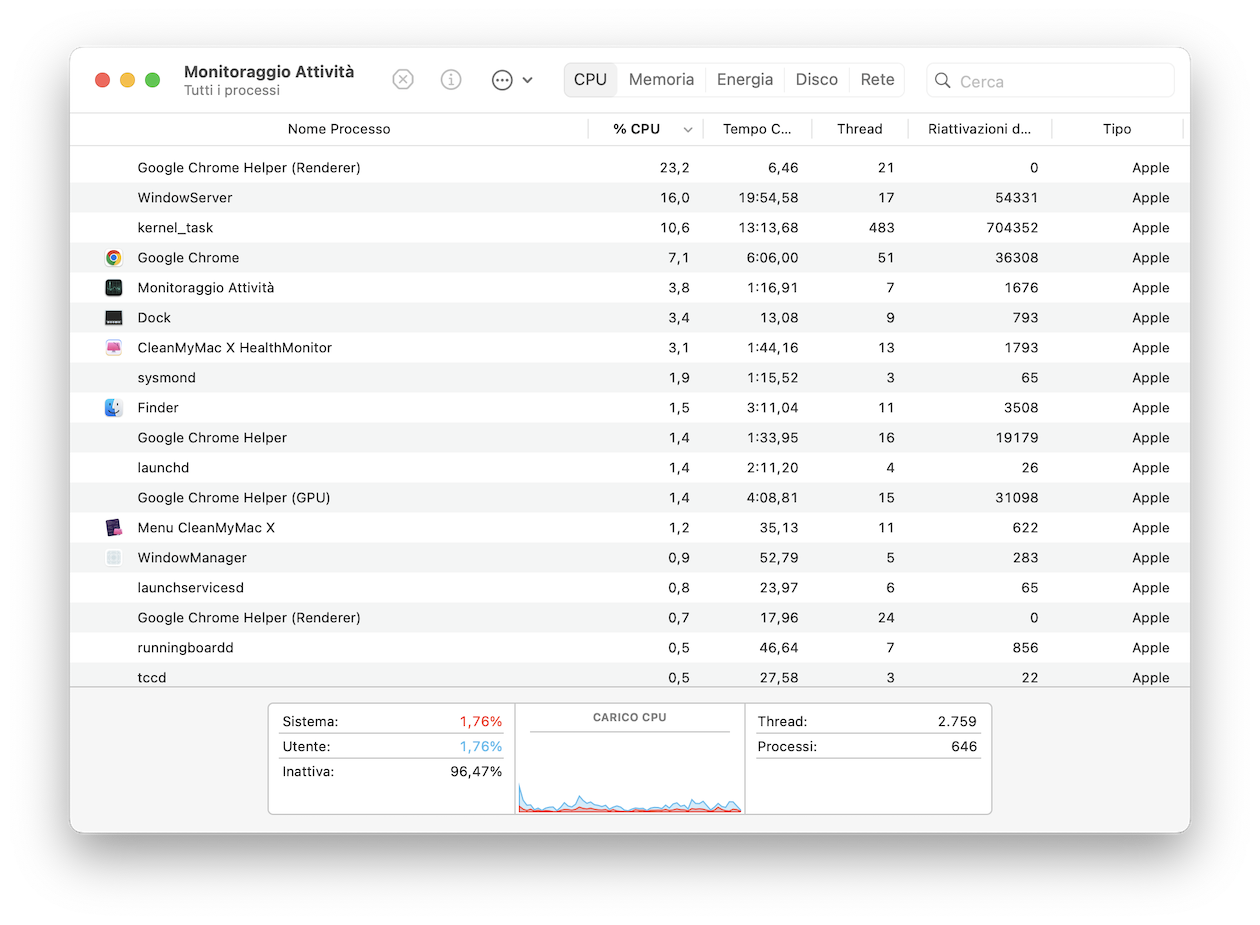Toggle the % CPU sort direction arrow

688,130
